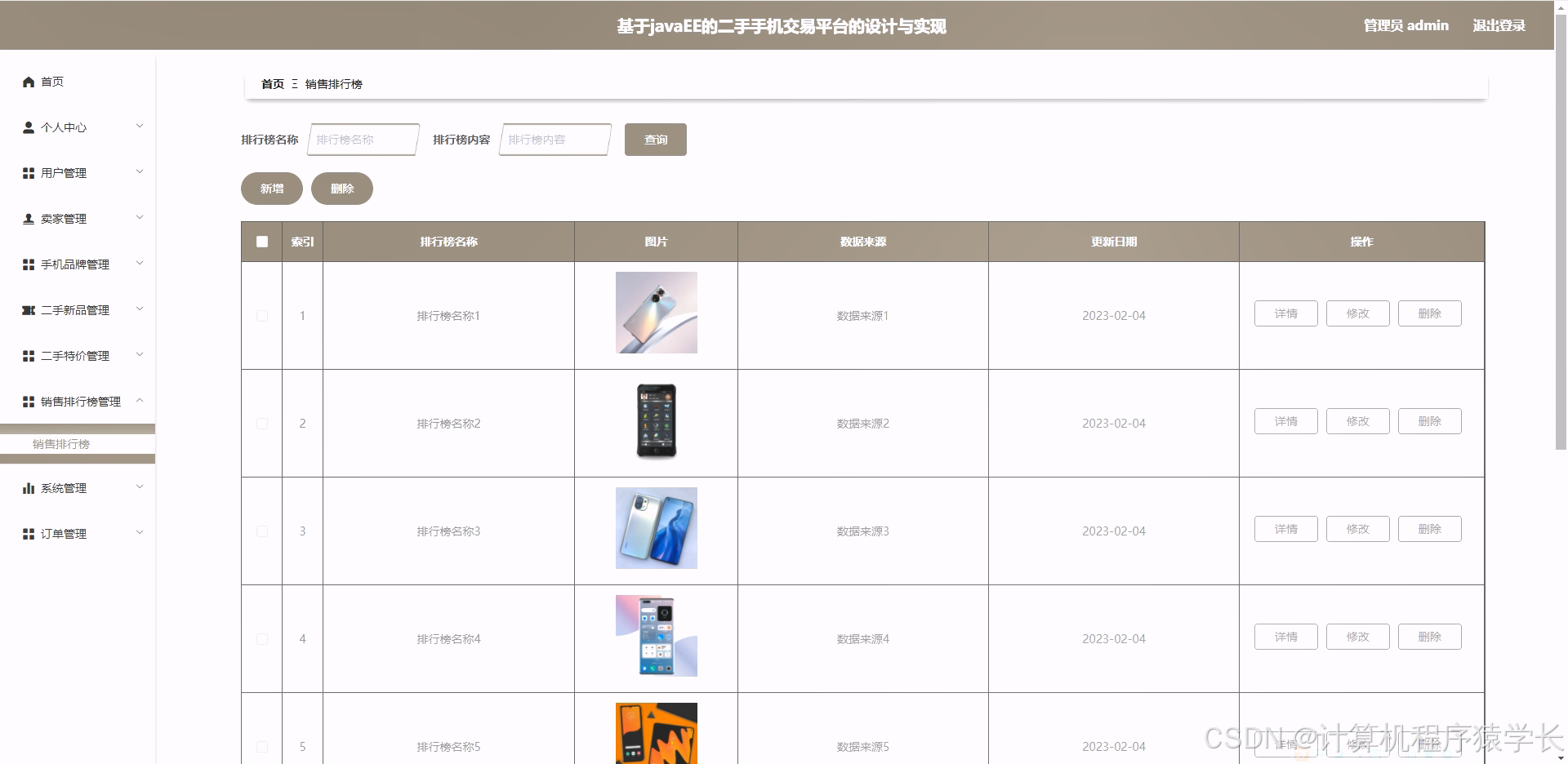Click the 卖家管理 seller icon

pyautogui.click(x=27, y=218)
